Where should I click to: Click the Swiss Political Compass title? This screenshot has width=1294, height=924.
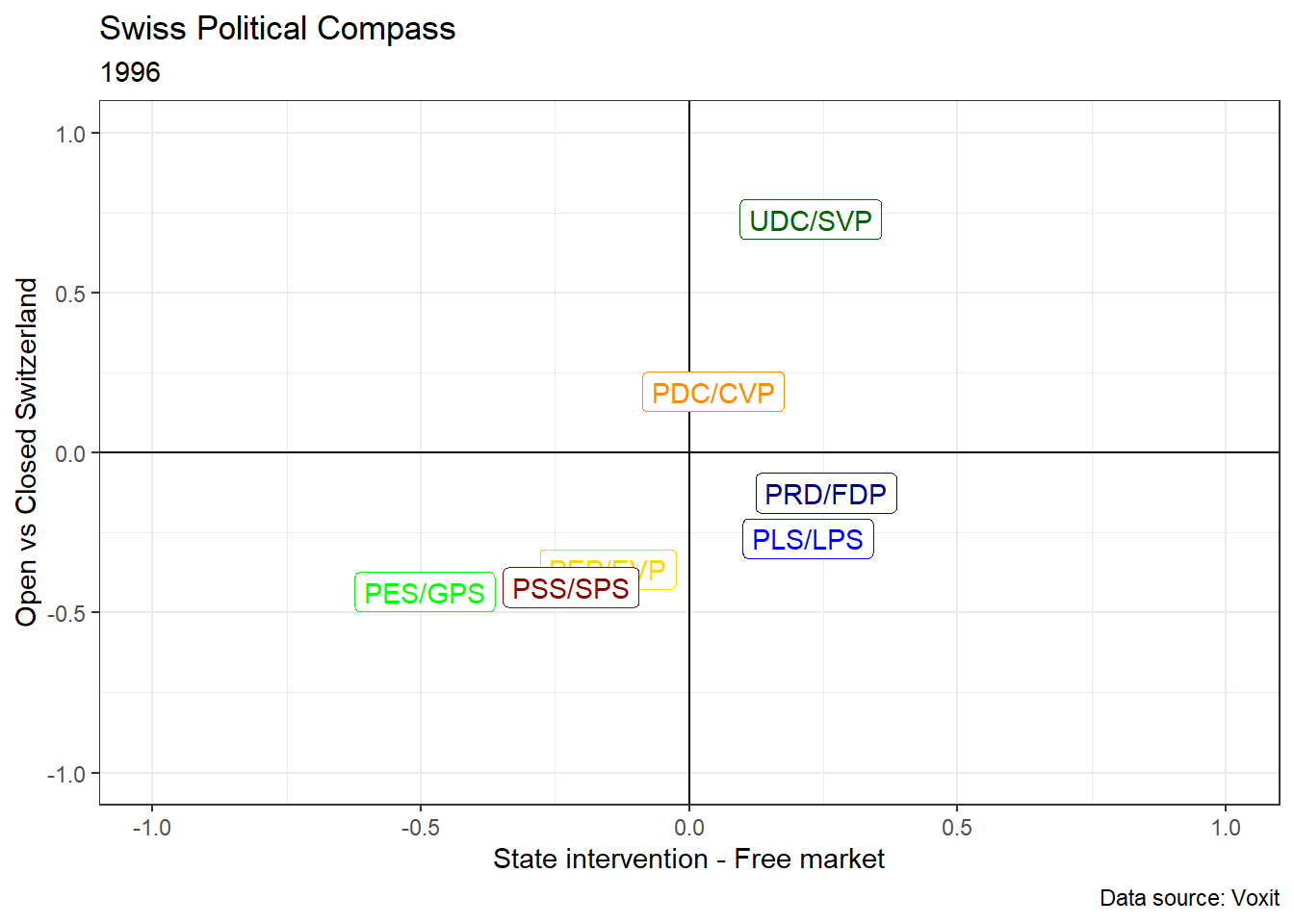[277, 29]
